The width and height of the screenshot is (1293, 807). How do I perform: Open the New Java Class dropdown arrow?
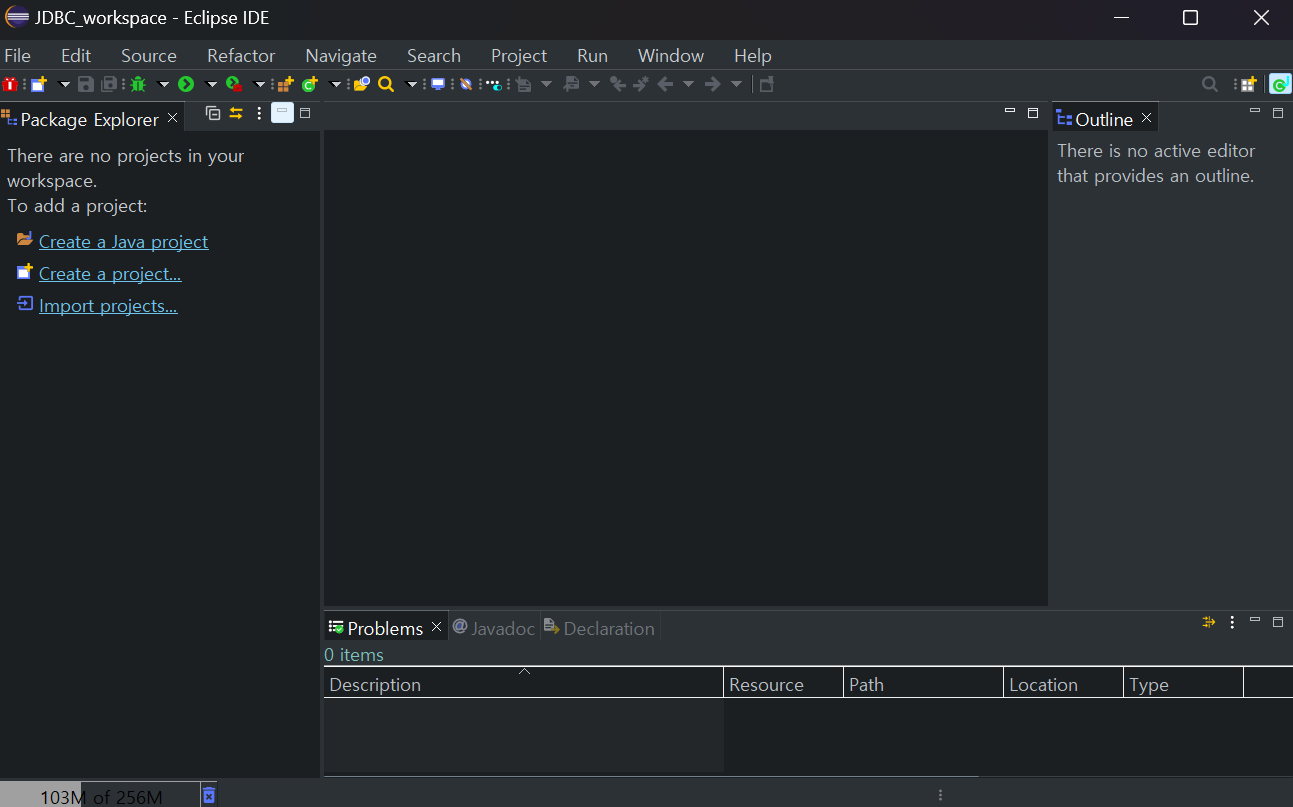click(335, 85)
